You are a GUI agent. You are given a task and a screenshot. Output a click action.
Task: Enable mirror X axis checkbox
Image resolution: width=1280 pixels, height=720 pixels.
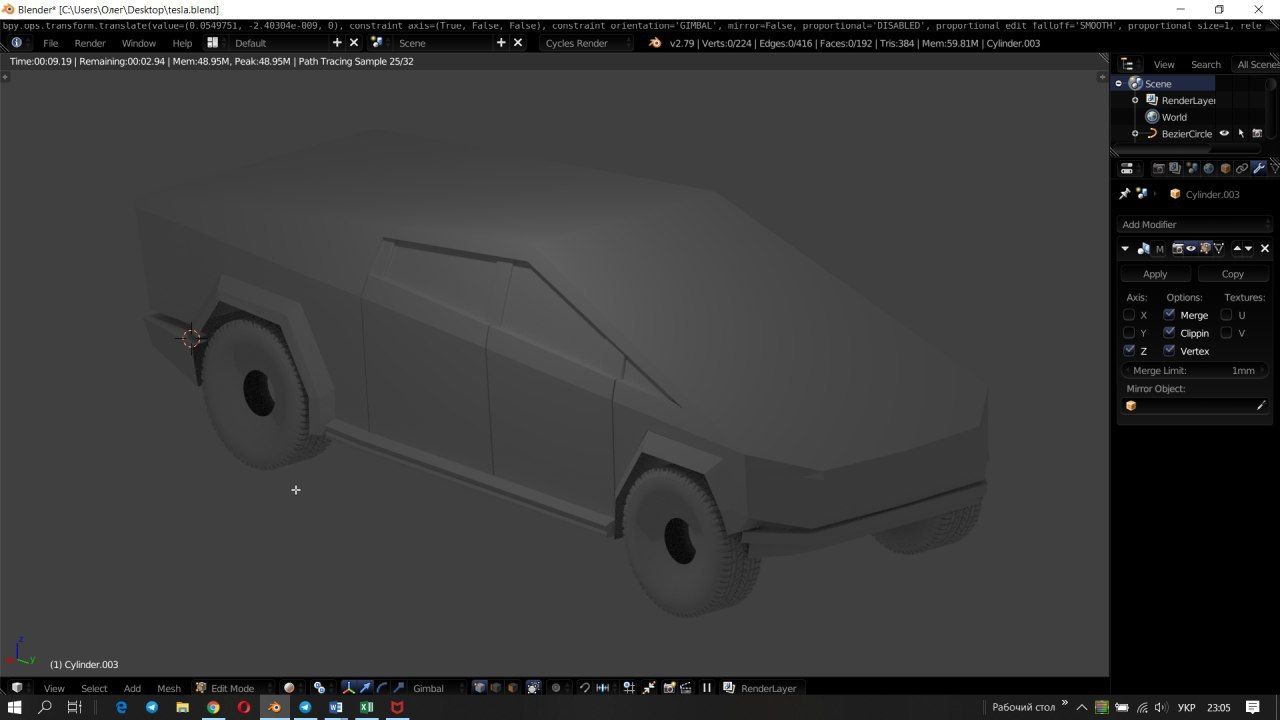point(1129,315)
